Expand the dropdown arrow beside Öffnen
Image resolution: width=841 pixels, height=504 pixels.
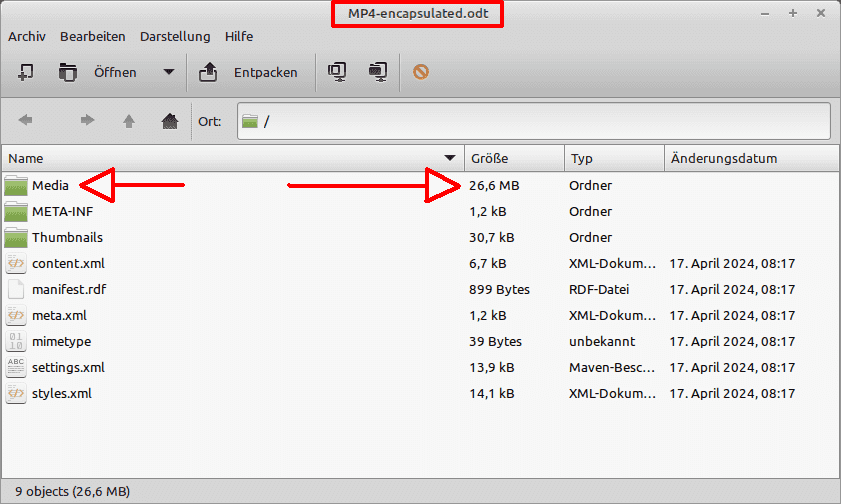(168, 72)
